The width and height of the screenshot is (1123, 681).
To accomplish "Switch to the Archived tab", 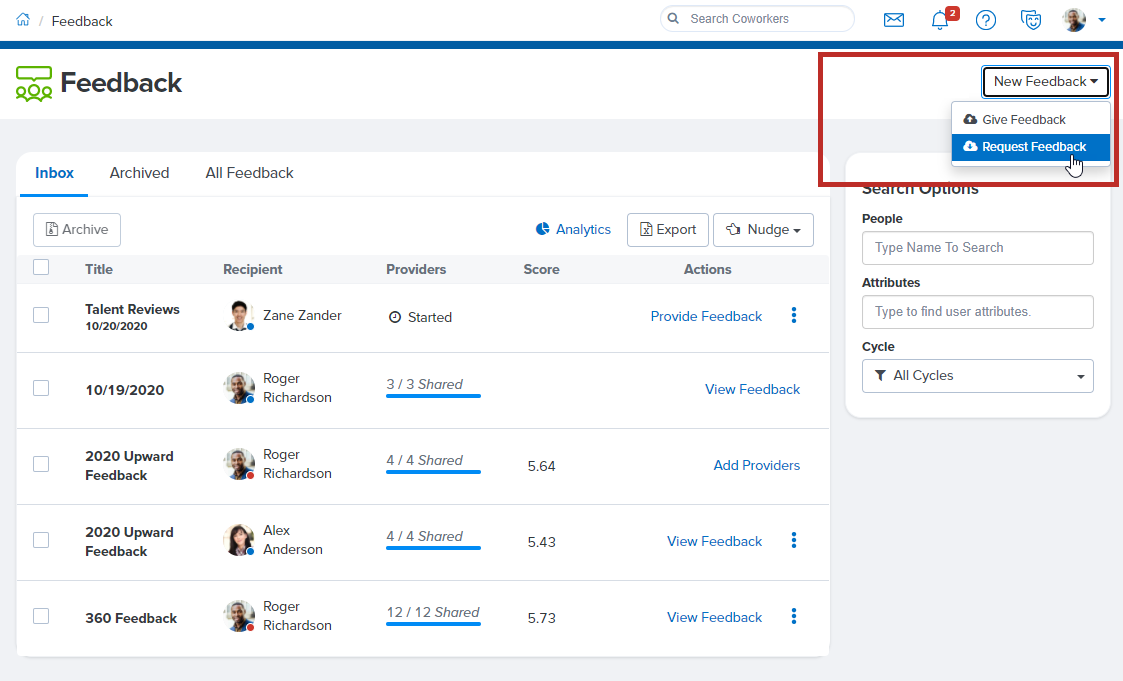I will click(139, 173).
